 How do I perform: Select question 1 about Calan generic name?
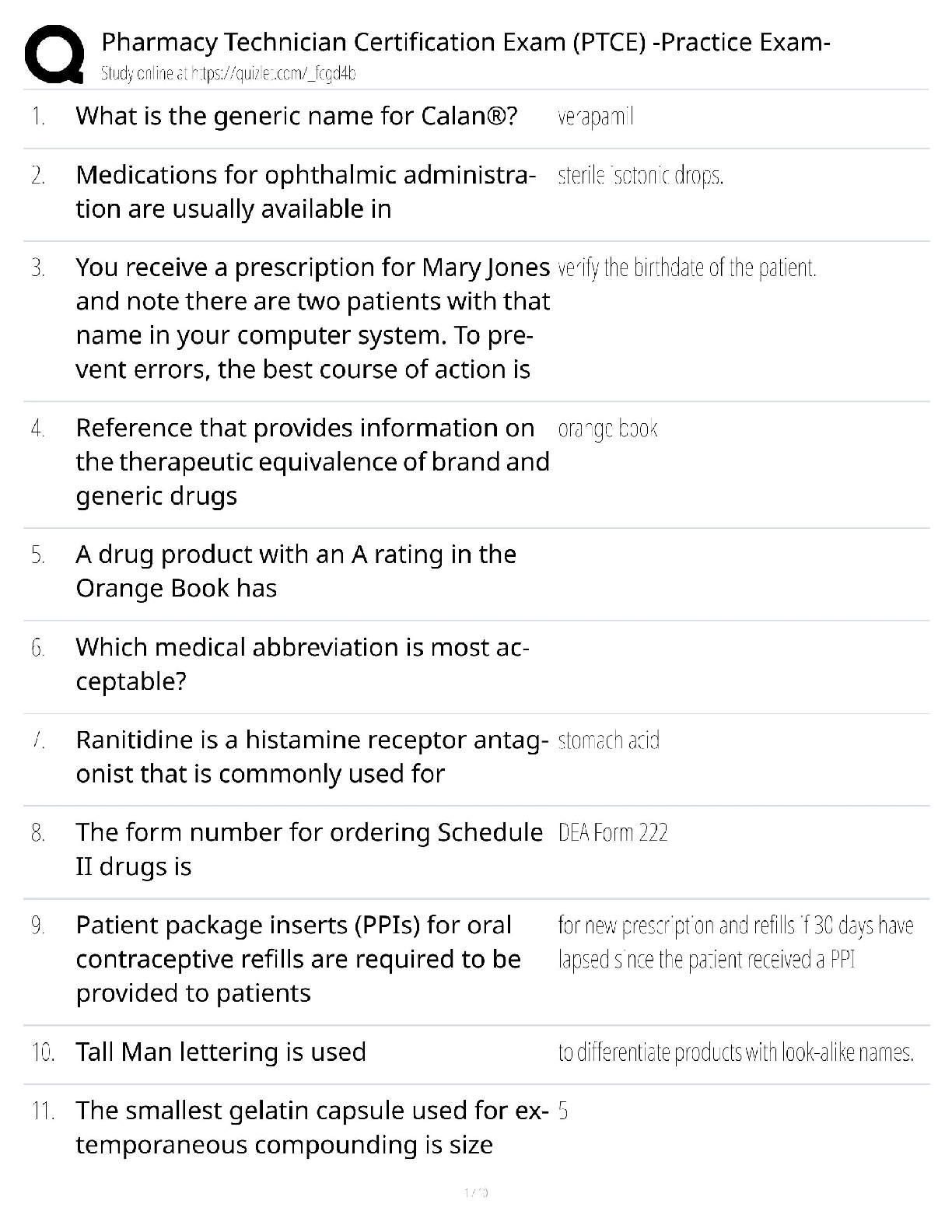click(296, 116)
